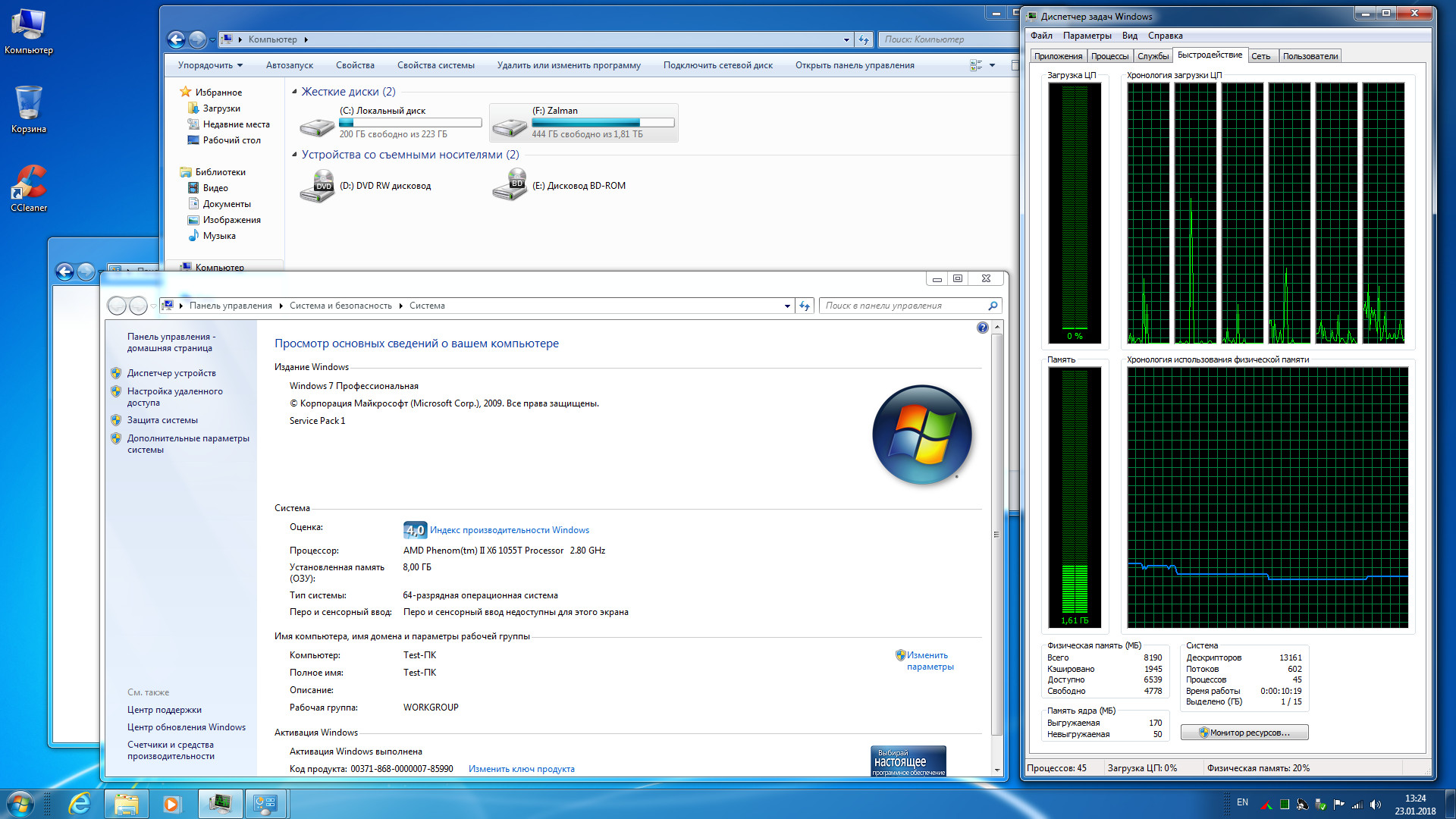The height and width of the screenshot is (819, 1456).
Task: Open Windows Media Player from the taskbar
Action: point(172,804)
